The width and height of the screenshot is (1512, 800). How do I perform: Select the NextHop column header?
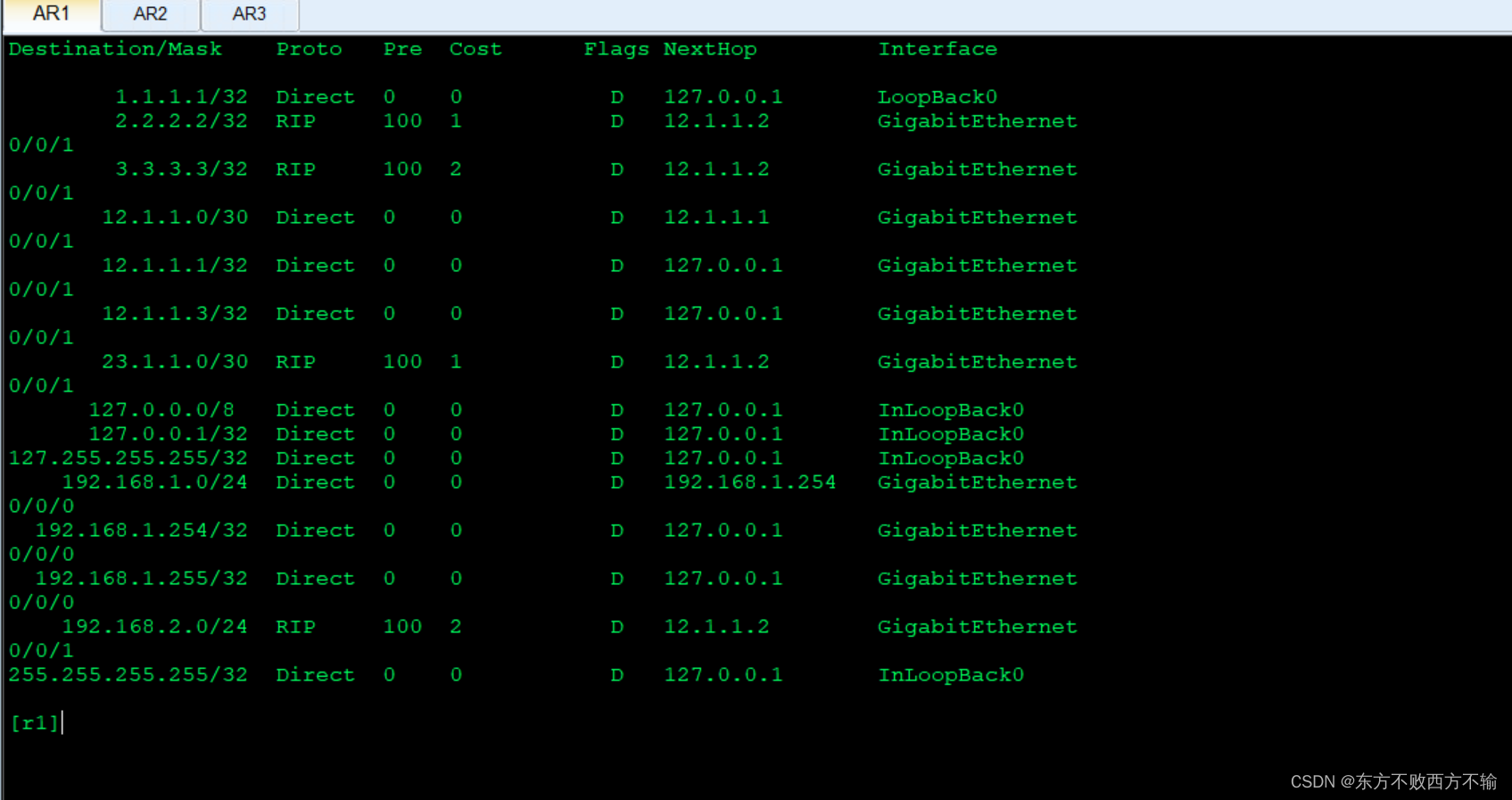pos(710,49)
